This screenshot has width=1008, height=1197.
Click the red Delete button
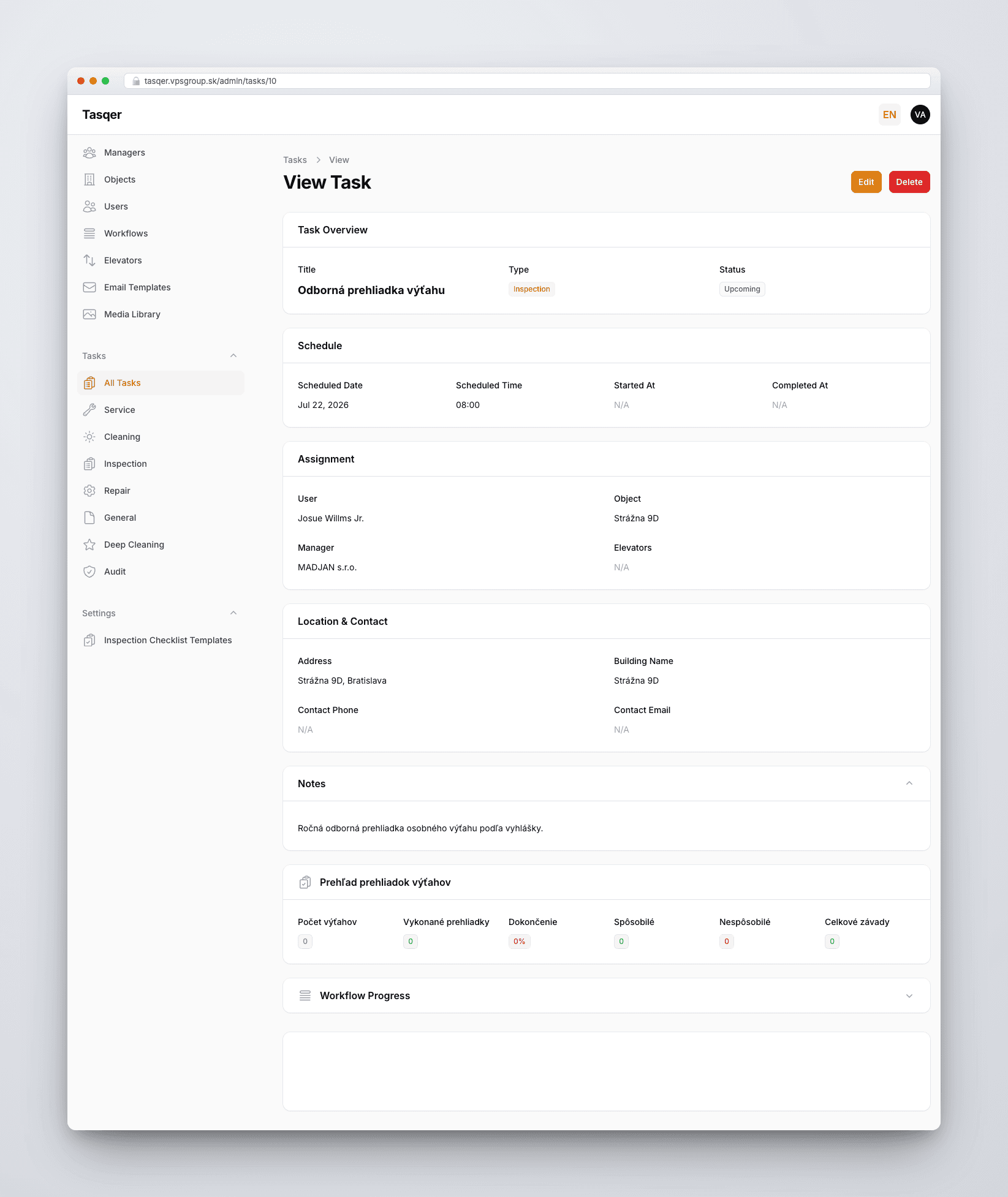(x=909, y=182)
